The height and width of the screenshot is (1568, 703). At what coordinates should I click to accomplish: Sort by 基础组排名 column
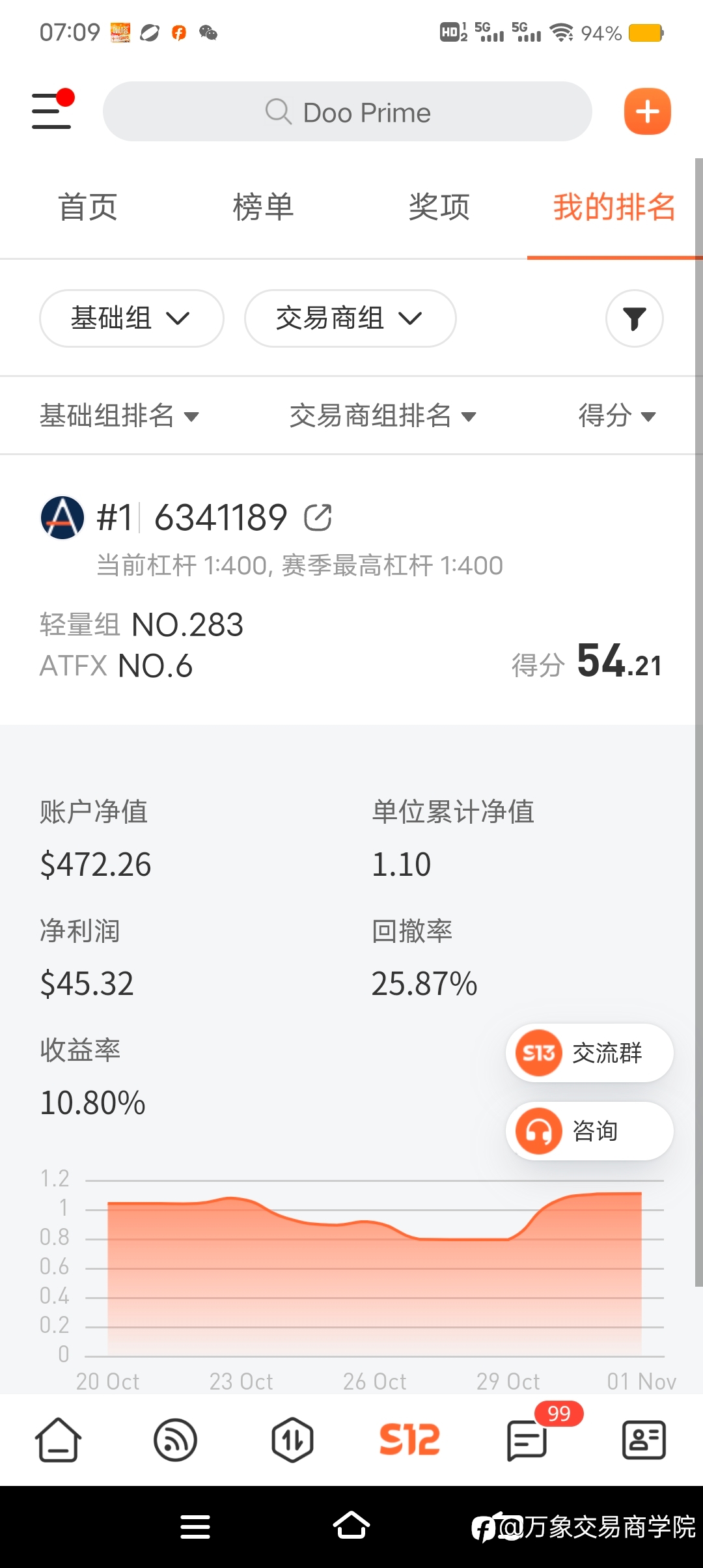coord(119,415)
